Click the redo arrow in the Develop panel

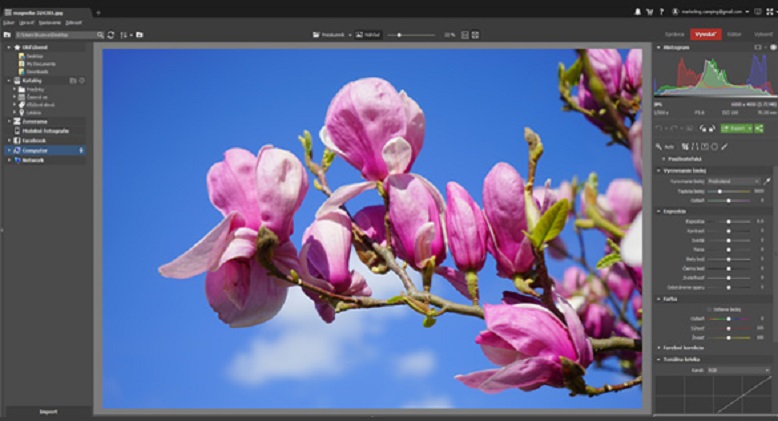pos(674,129)
